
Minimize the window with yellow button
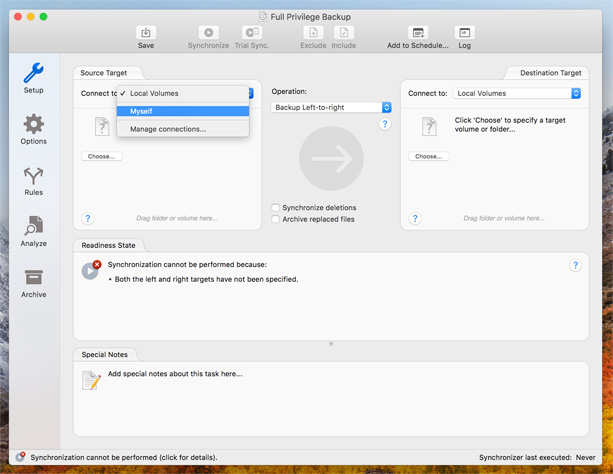click(30, 16)
